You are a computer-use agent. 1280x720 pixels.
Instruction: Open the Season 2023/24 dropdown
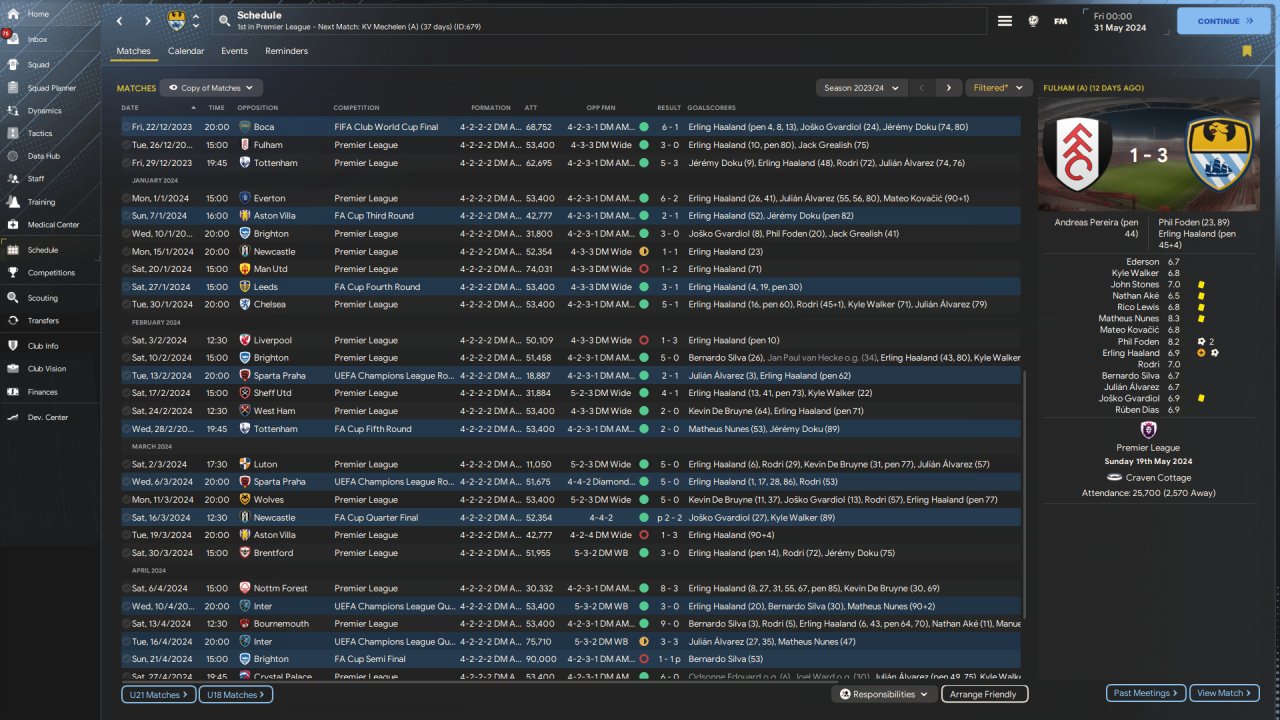pos(862,88)
